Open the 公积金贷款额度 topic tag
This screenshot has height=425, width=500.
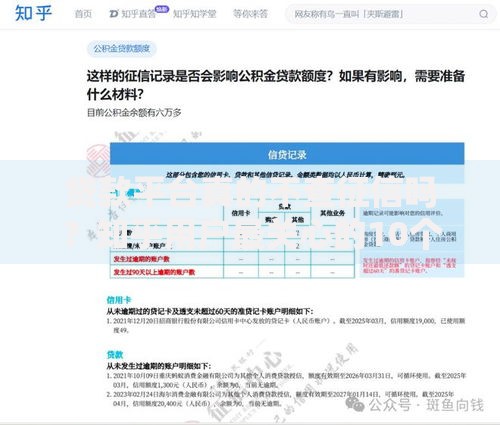pyautogui.click(x=122, y=49)
